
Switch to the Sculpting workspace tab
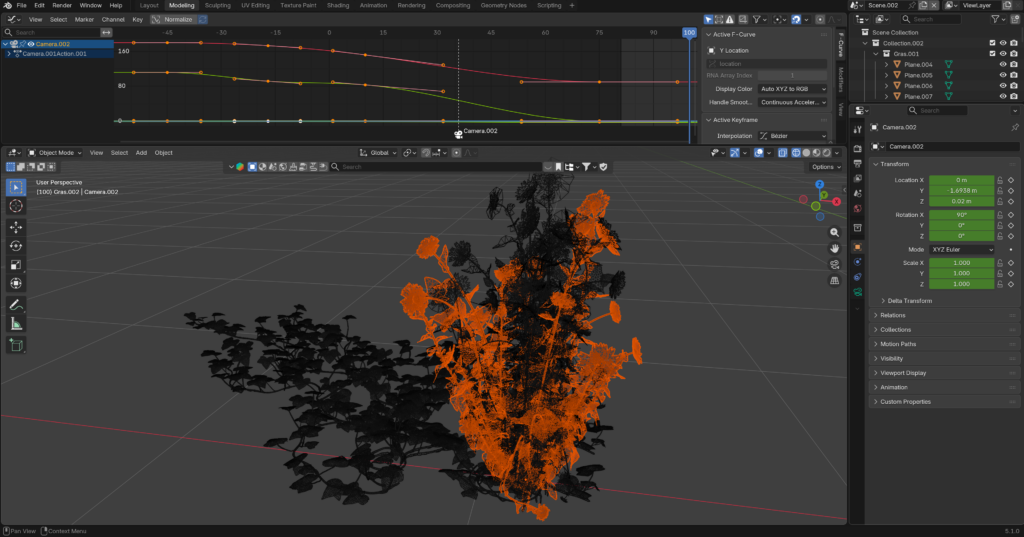coord(217,5)
